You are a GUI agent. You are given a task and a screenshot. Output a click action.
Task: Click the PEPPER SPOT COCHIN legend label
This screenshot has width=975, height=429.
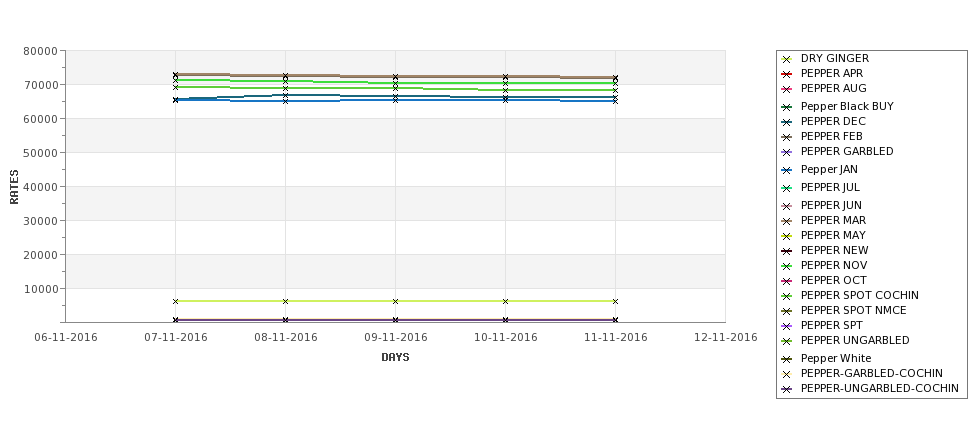coord(859,295)
